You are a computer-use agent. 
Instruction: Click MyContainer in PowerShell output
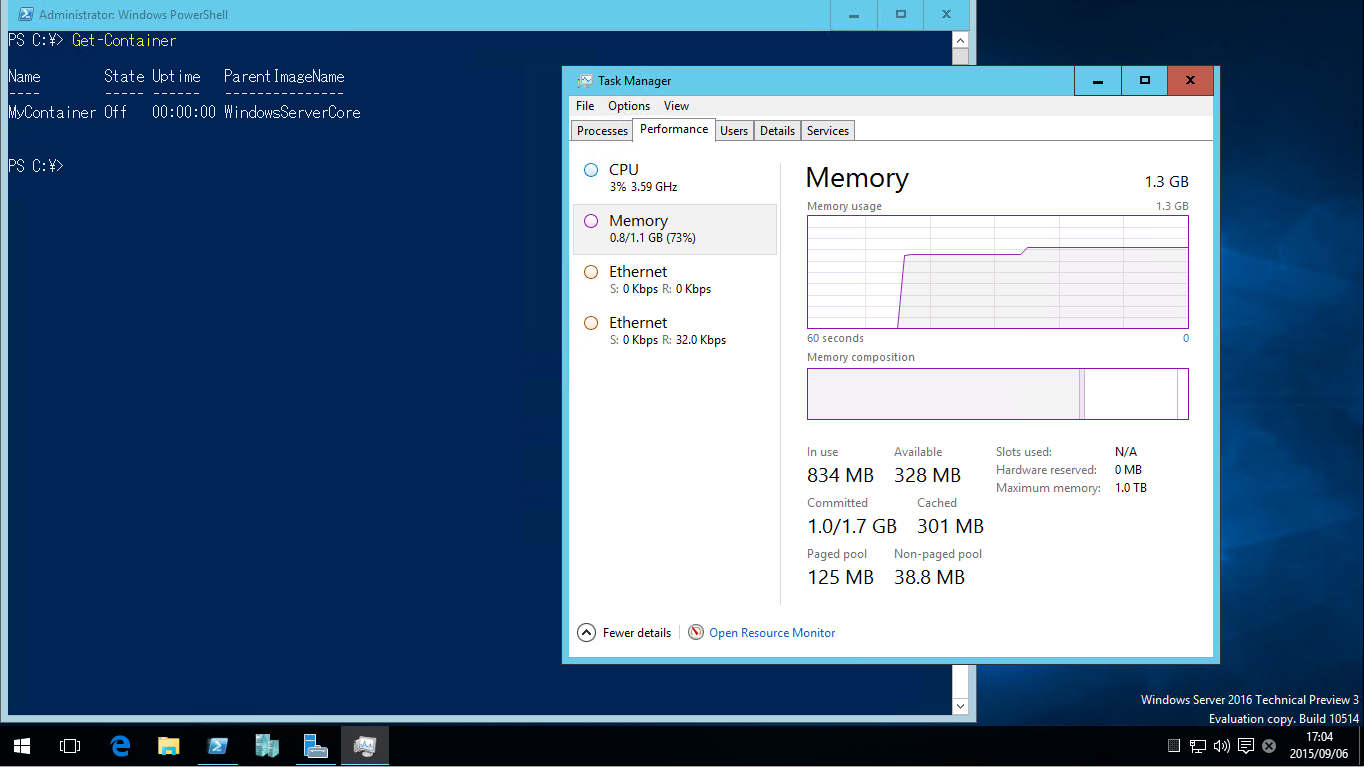[52, 113]
